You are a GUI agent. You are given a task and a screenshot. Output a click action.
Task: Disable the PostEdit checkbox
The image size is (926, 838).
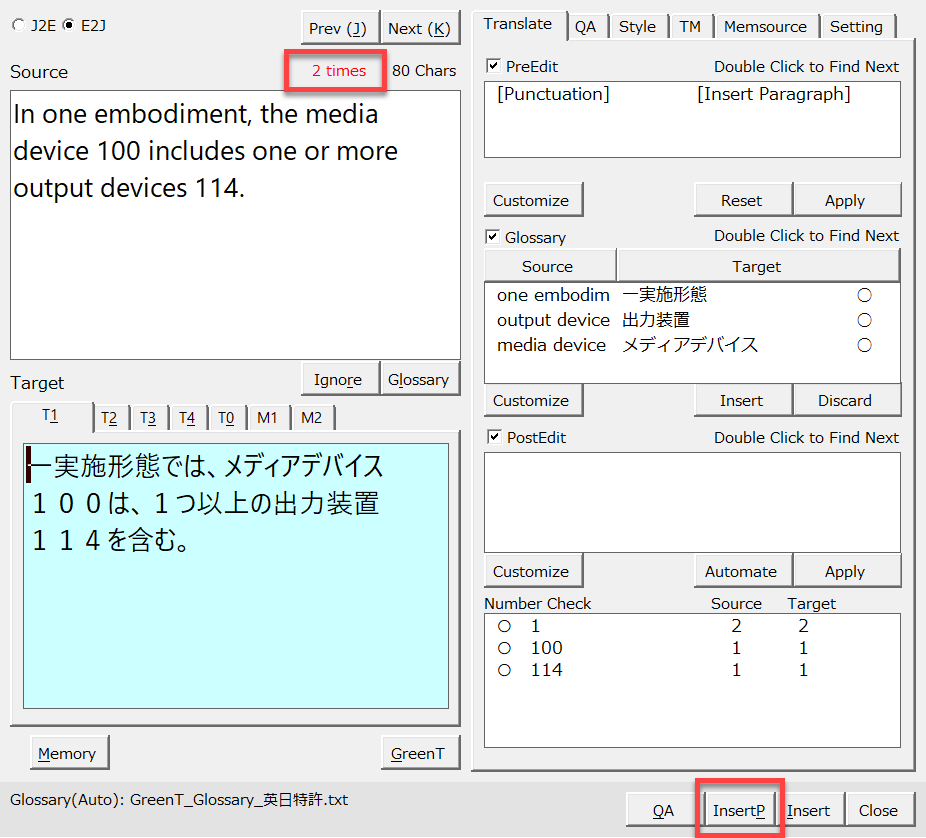click(493, 437)
